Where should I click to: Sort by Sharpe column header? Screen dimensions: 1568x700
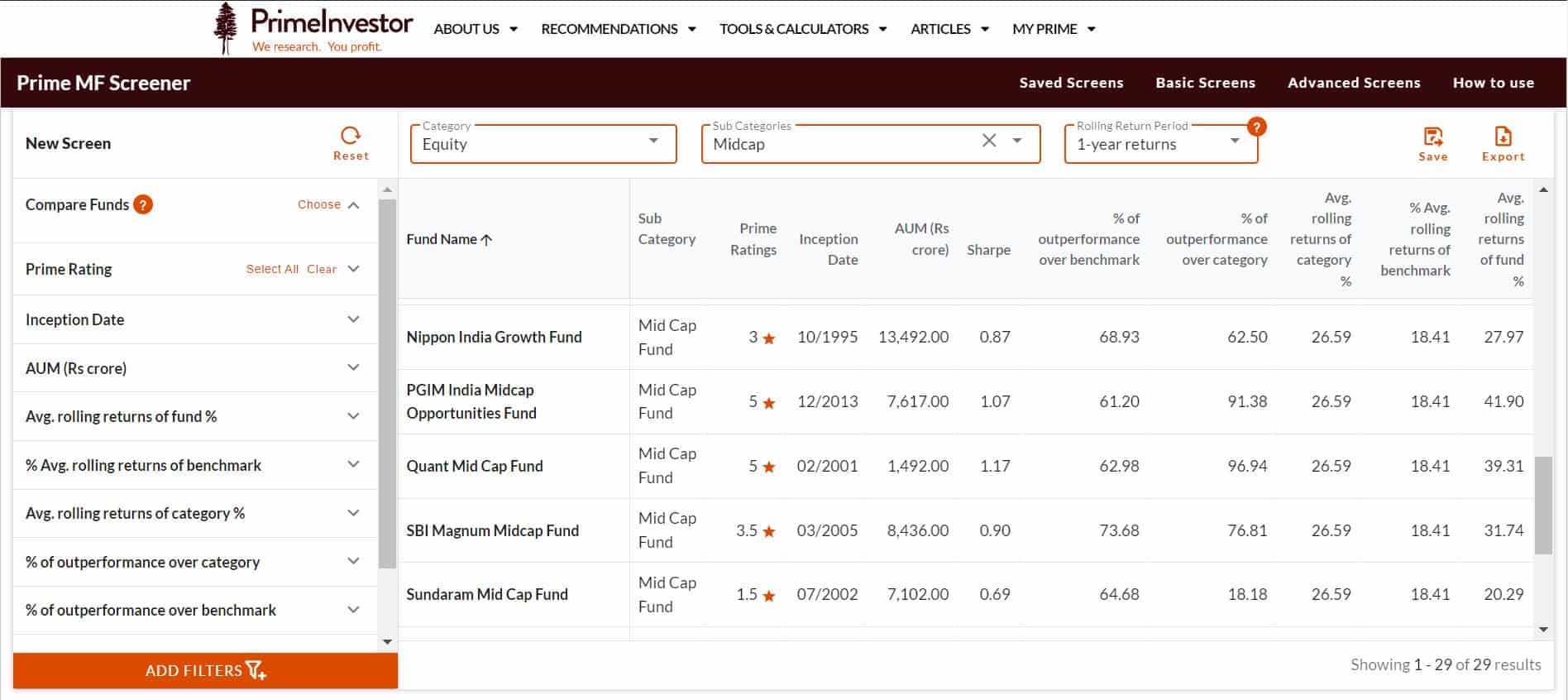(x=988, y=250)
